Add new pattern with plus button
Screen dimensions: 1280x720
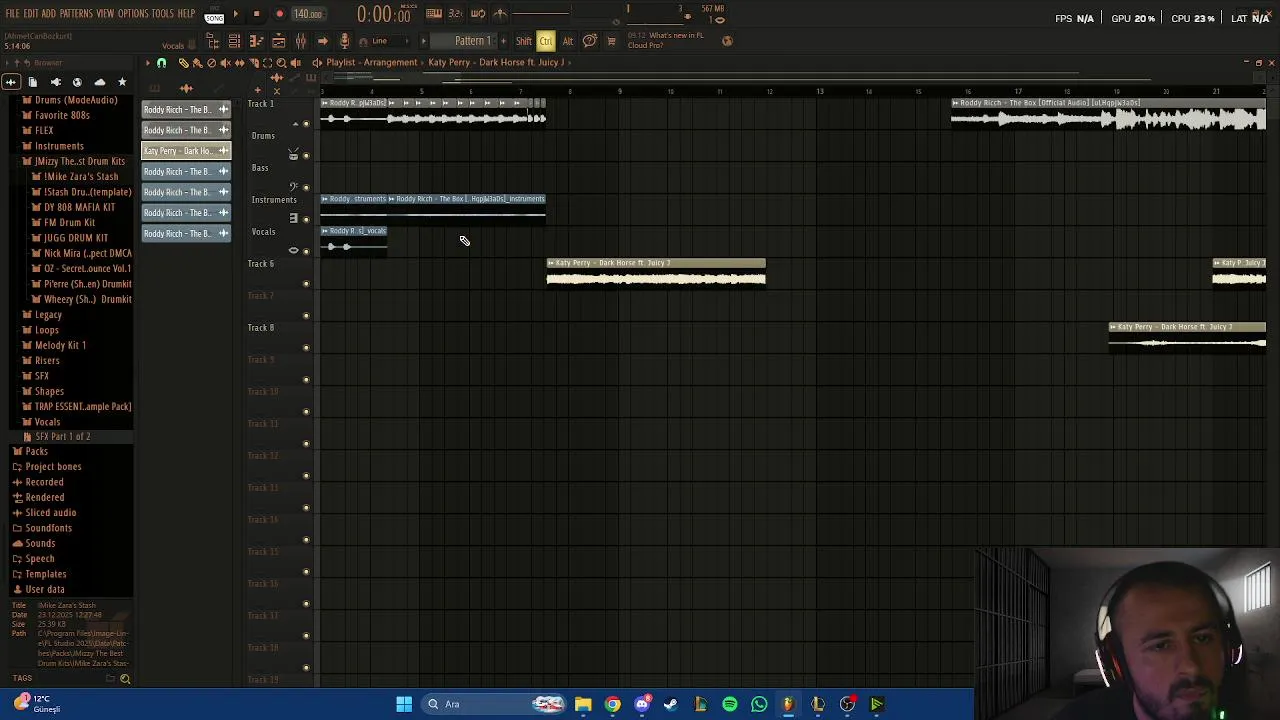click(501, 41)
